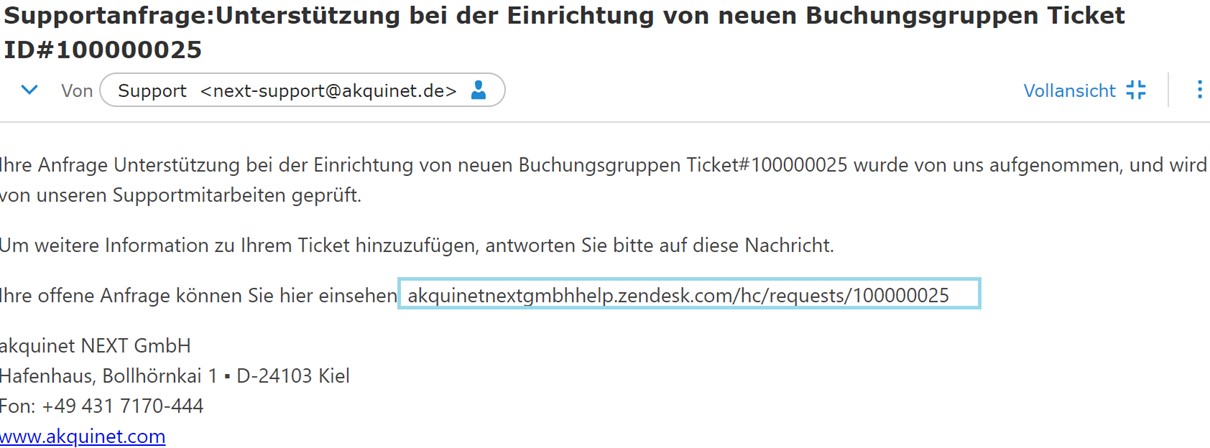
Task: Click the ID#100000025 text in subject
Action: click(103, 50)
